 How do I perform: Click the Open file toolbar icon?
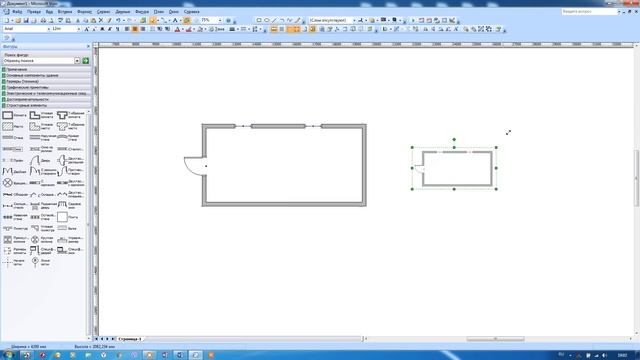[x=18, y=20]
